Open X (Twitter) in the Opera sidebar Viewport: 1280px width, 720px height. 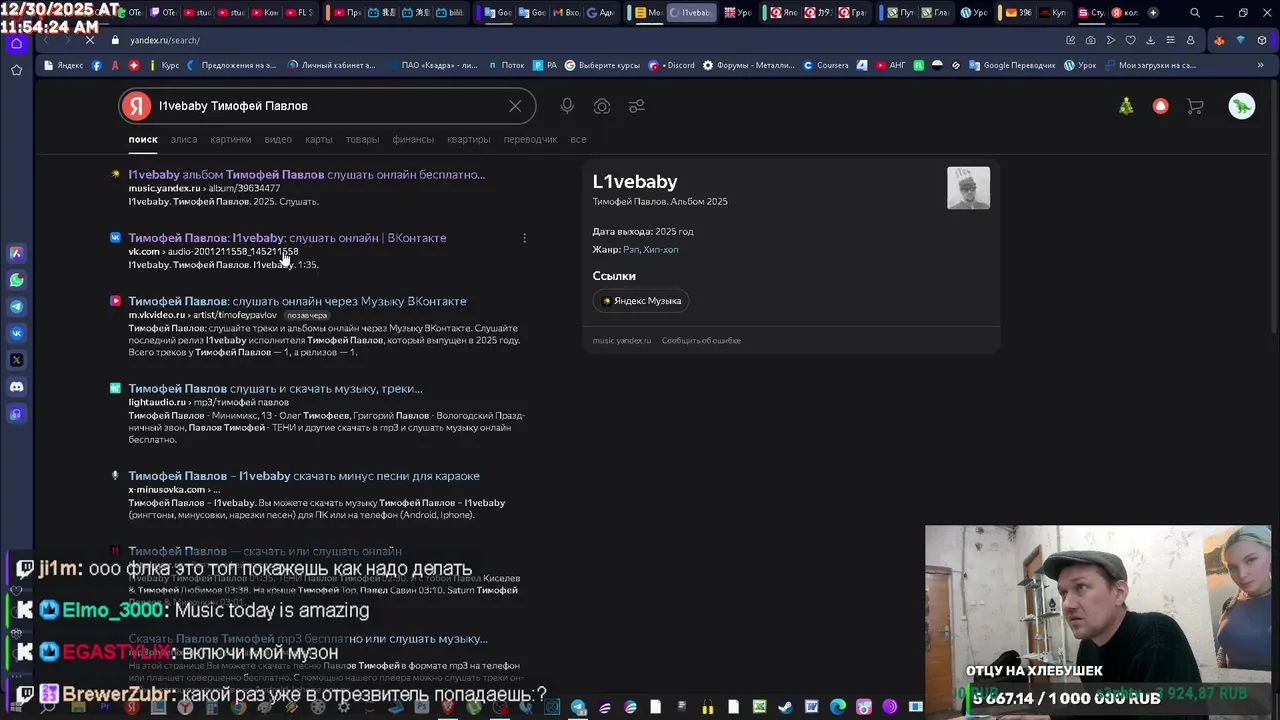coord(16,360)
